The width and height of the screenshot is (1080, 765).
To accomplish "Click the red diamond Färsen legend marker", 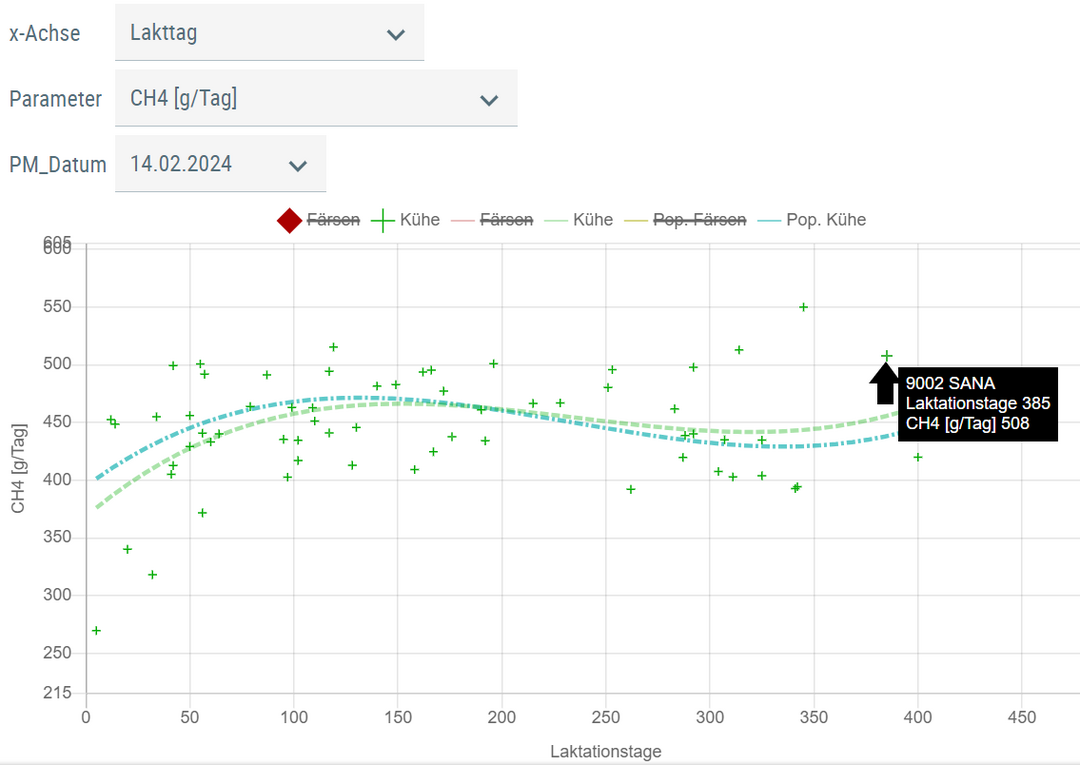I will 289,220.
